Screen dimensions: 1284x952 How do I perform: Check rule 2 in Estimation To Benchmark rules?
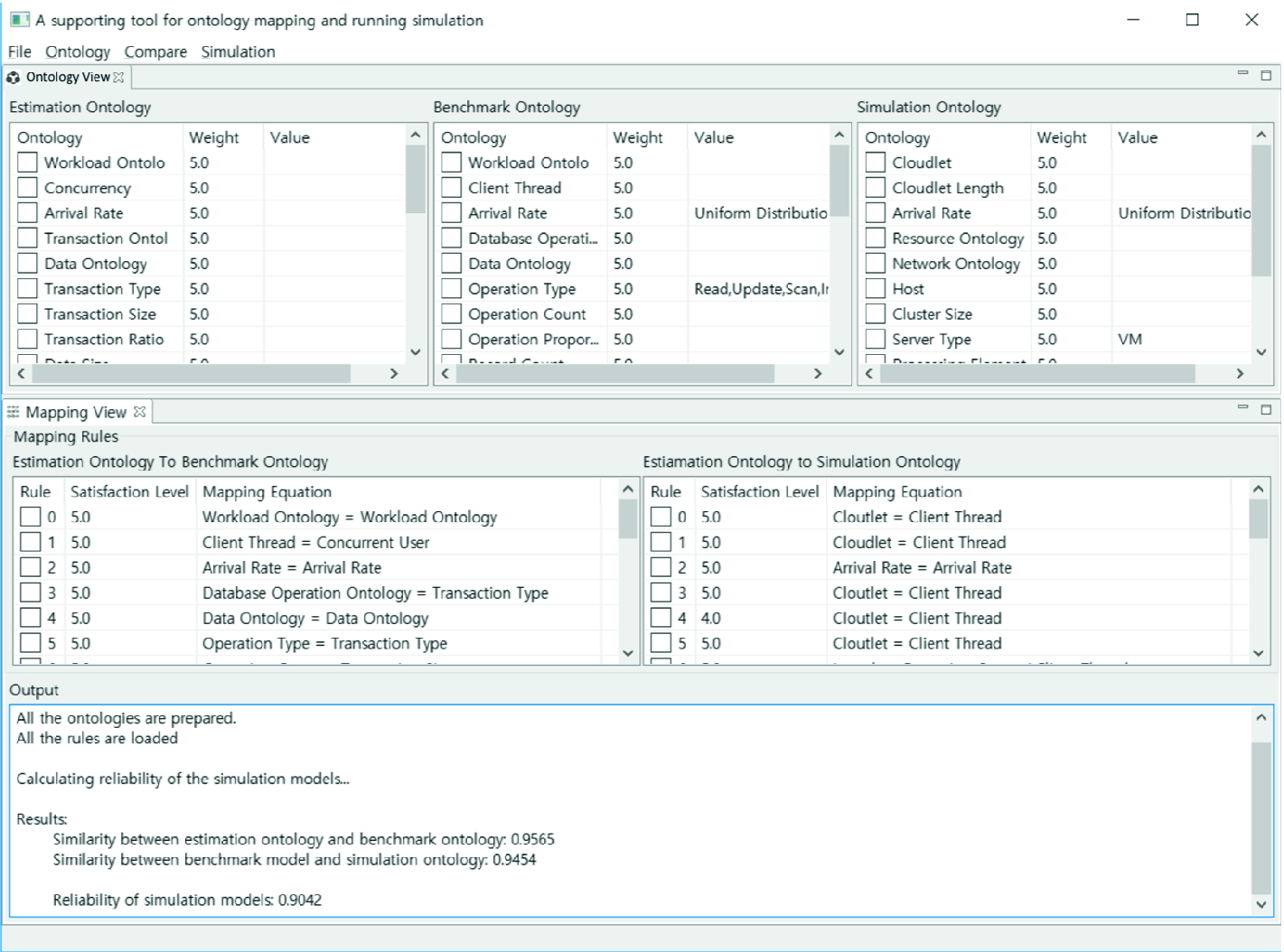[31, 567]
